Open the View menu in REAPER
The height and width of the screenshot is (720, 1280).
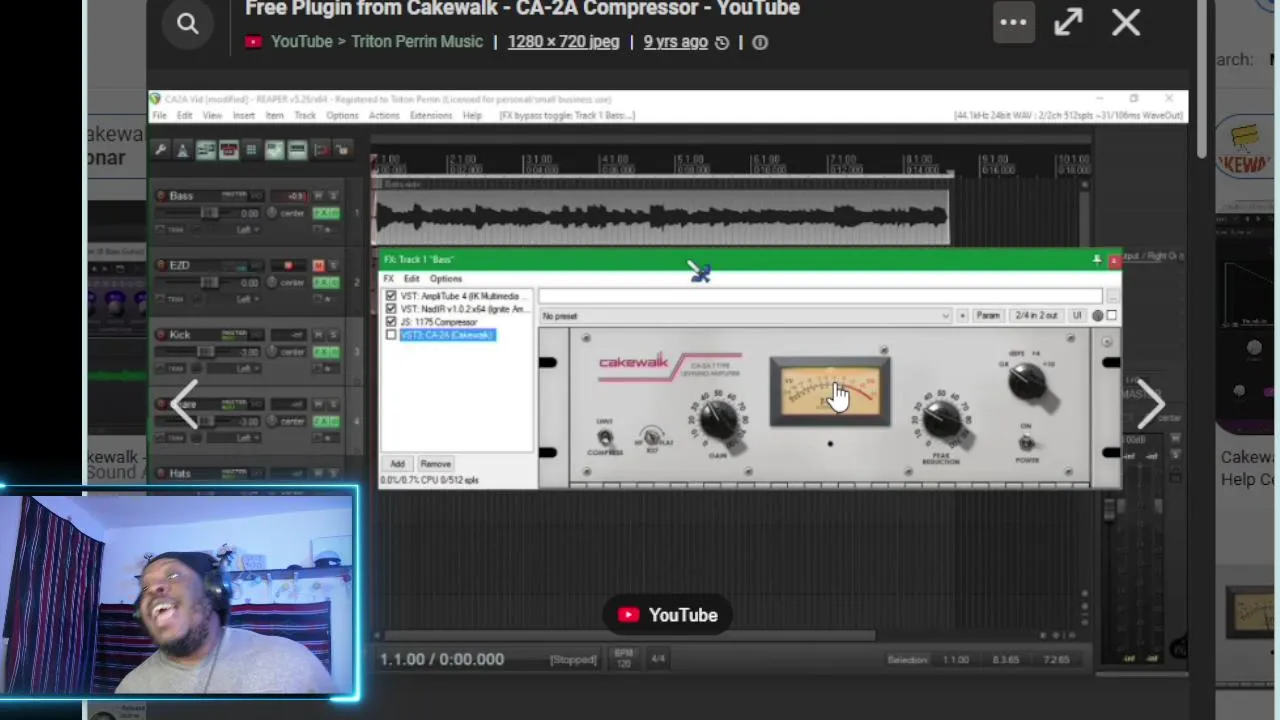point(212,115)
